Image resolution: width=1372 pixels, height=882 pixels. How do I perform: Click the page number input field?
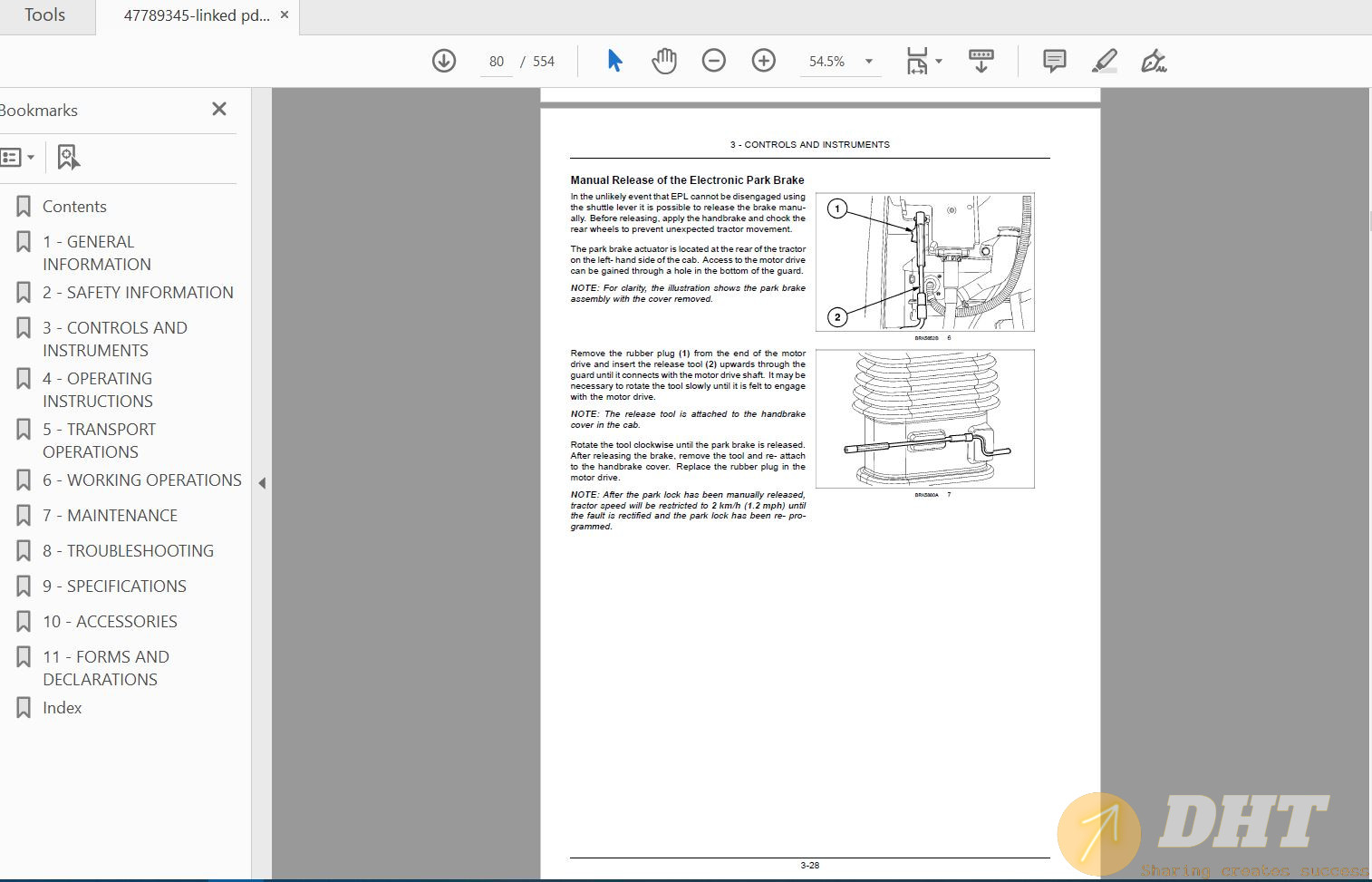(497, 61)
